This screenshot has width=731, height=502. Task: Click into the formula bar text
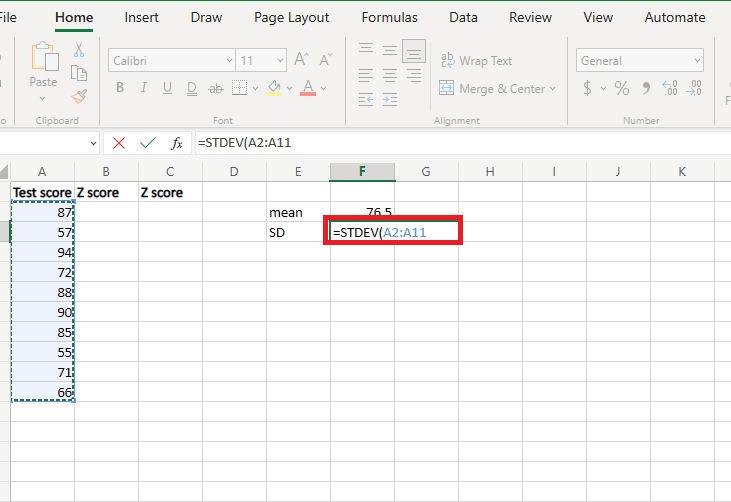pyautogui.click(x=244, y=143)
